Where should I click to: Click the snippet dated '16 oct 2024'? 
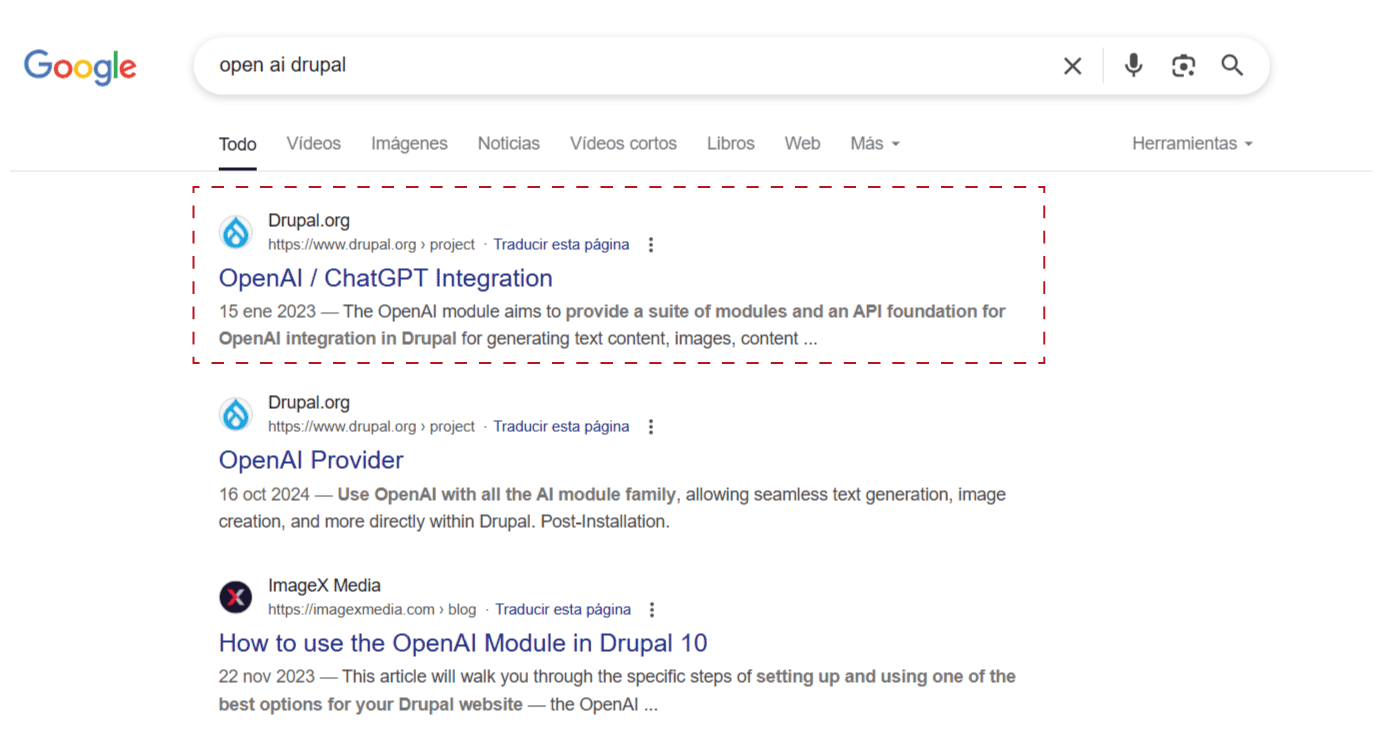(612, 508)
